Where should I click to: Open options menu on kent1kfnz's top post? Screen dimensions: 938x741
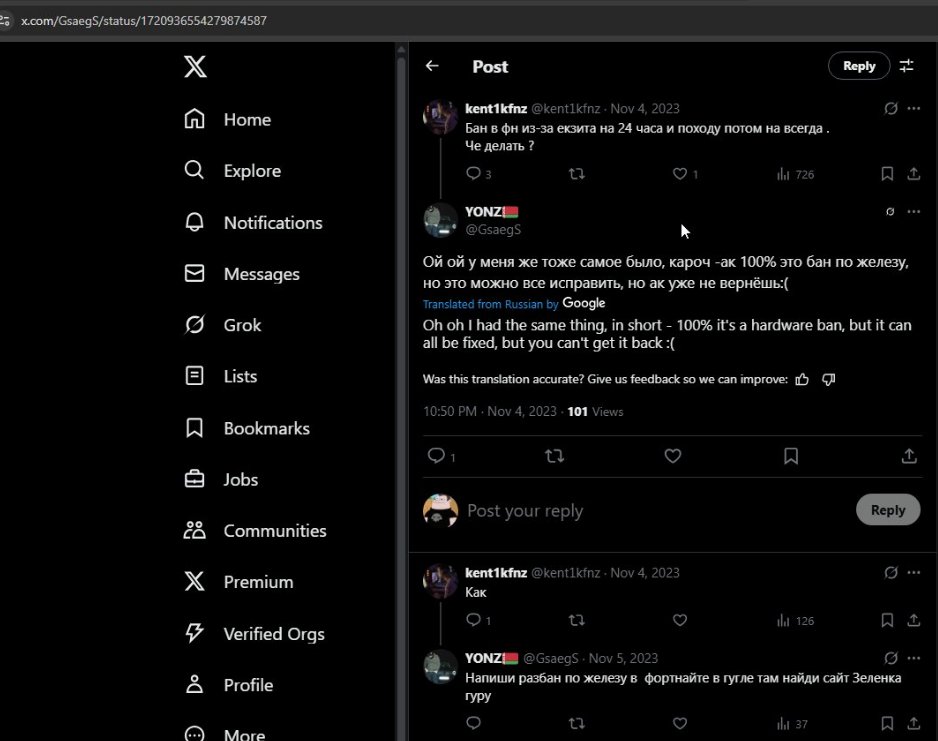click(x=913, y=108)
